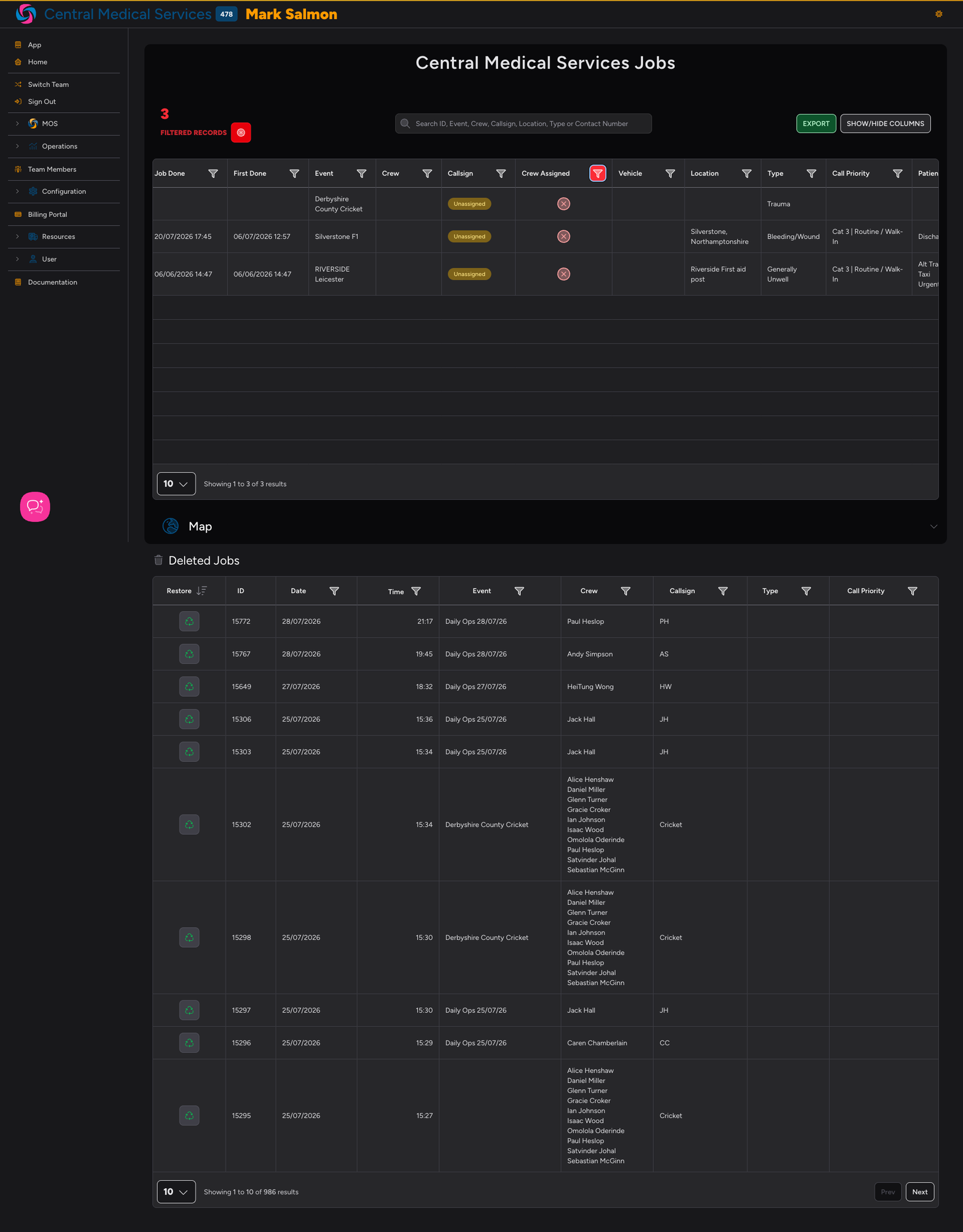Open jobs table page size dropdown
963x1232 pixels.
click(x=176, y=484)
